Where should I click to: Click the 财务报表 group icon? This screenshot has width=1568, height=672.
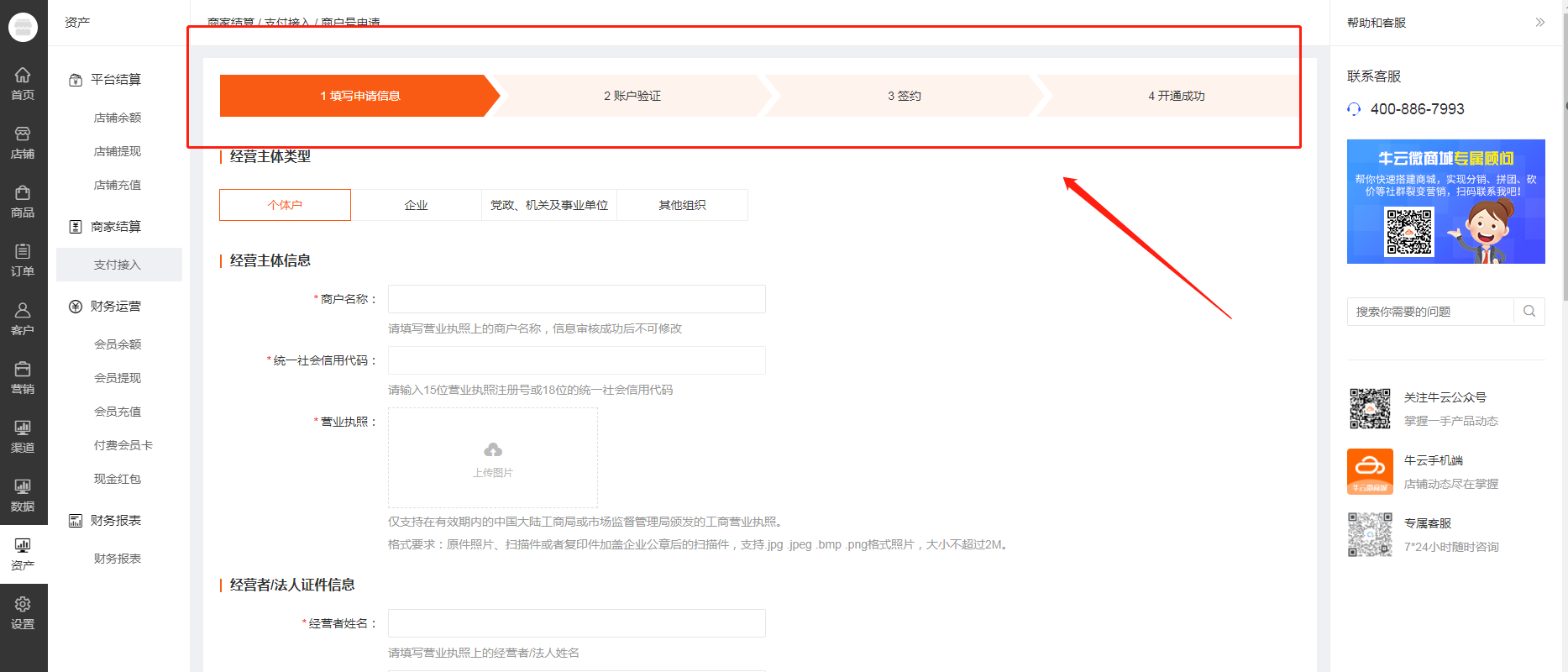[76, 521]
